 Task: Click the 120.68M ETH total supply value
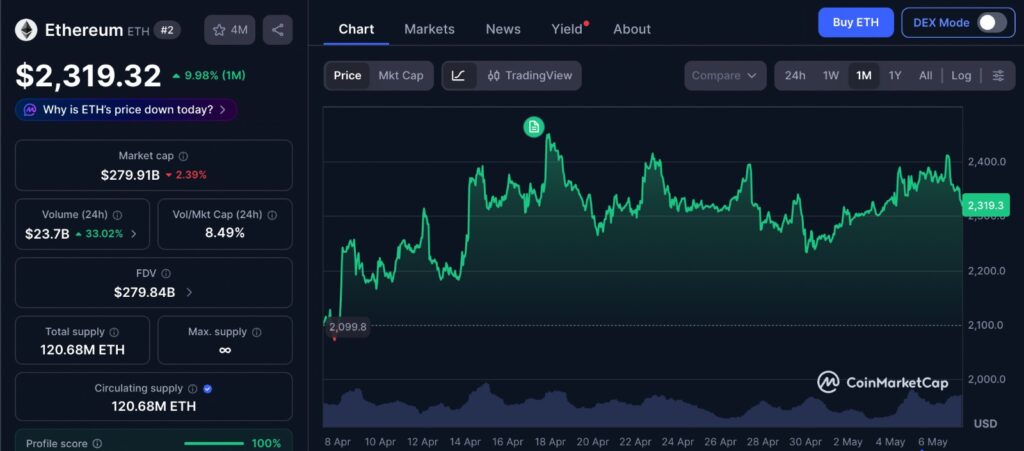click(x=82, y=350)
